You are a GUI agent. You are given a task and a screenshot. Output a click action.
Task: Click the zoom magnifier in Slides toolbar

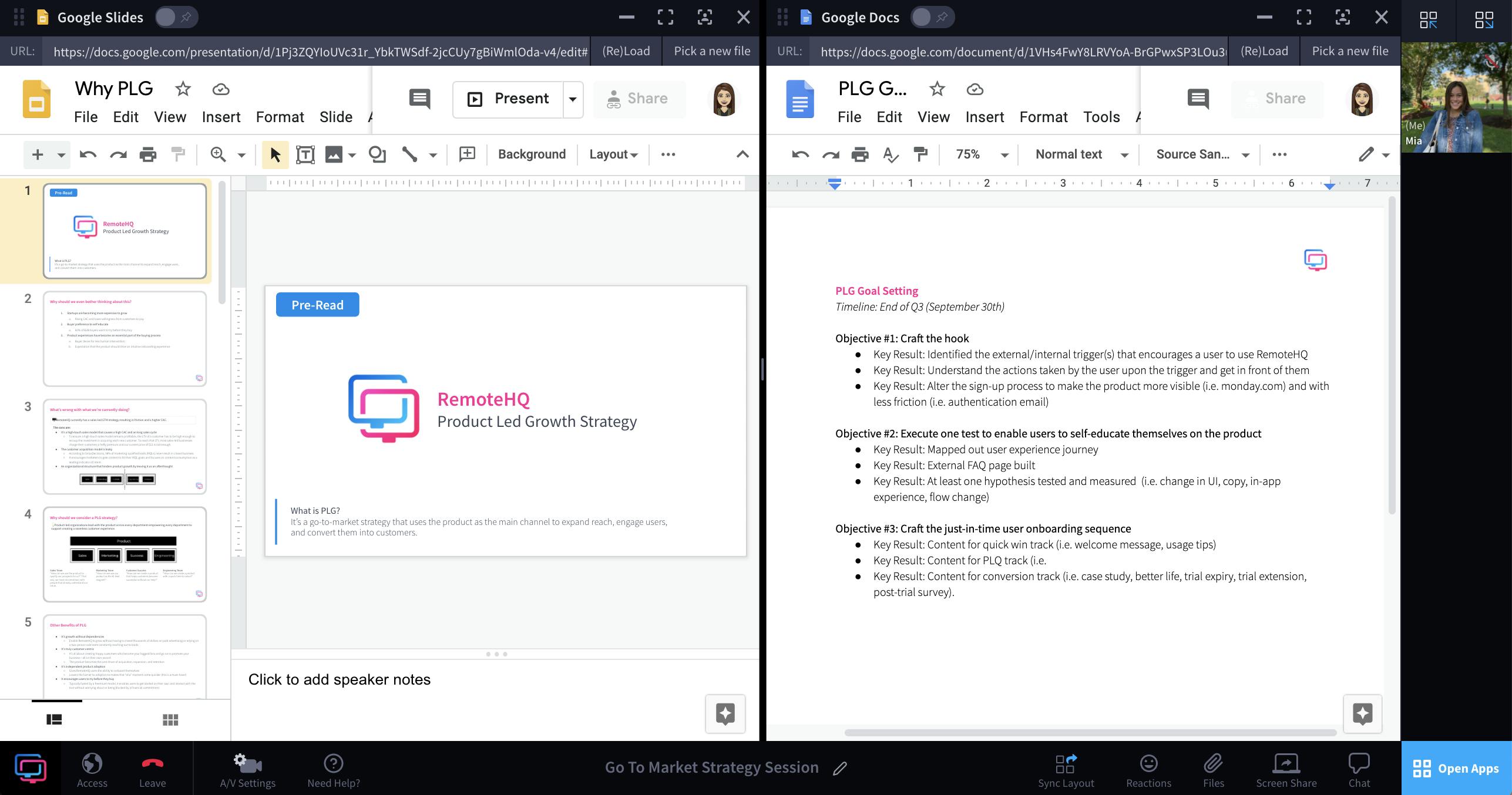[219, 154]
